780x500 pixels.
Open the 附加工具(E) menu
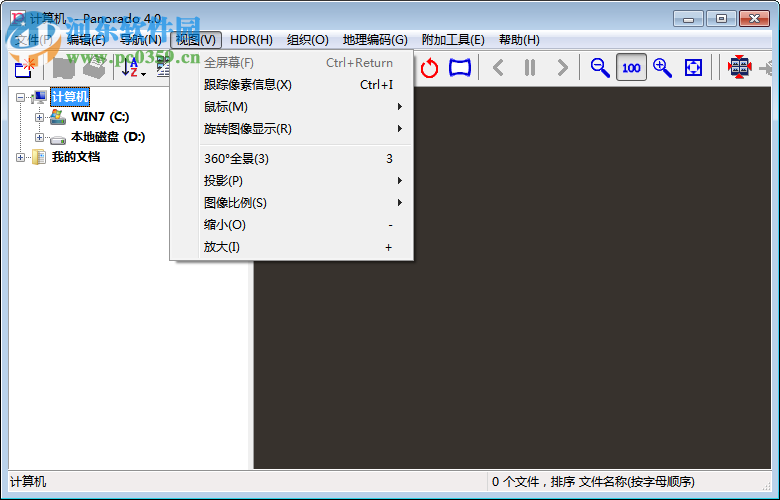[453, 40]
